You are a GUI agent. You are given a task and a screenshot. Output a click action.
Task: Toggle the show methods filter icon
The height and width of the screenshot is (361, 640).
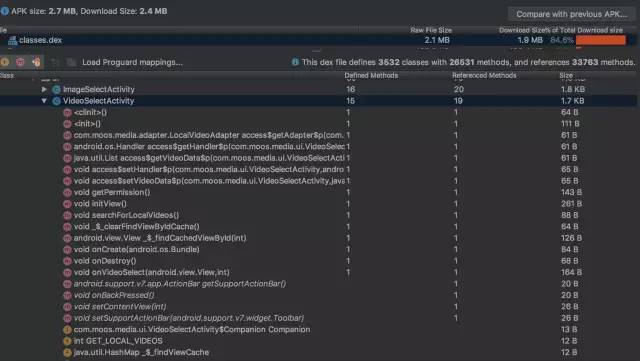tap(20, 62)
